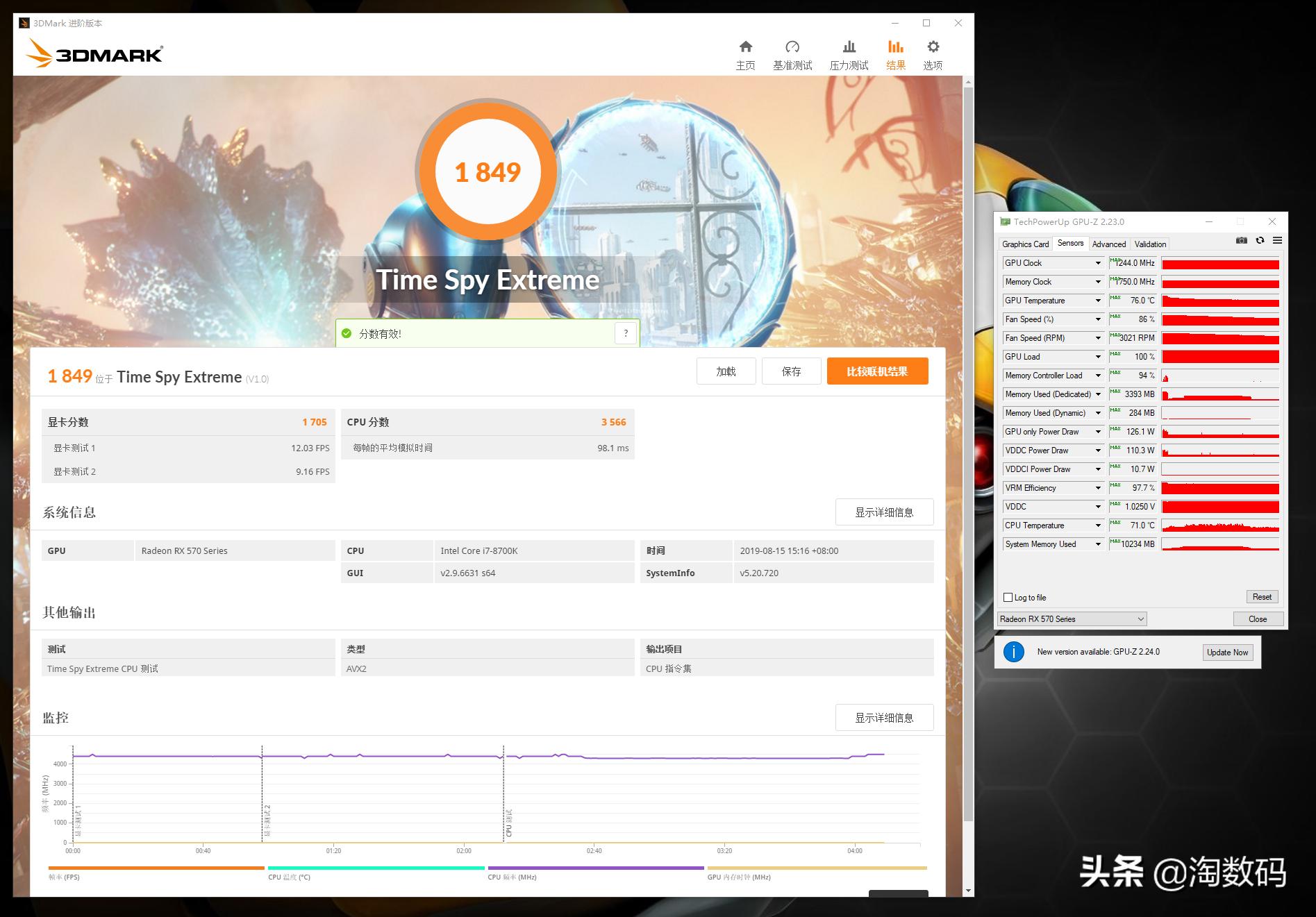Click the 比较联机结果 compare results button
Screen dimensions: 1316x917
click(877, 371)
